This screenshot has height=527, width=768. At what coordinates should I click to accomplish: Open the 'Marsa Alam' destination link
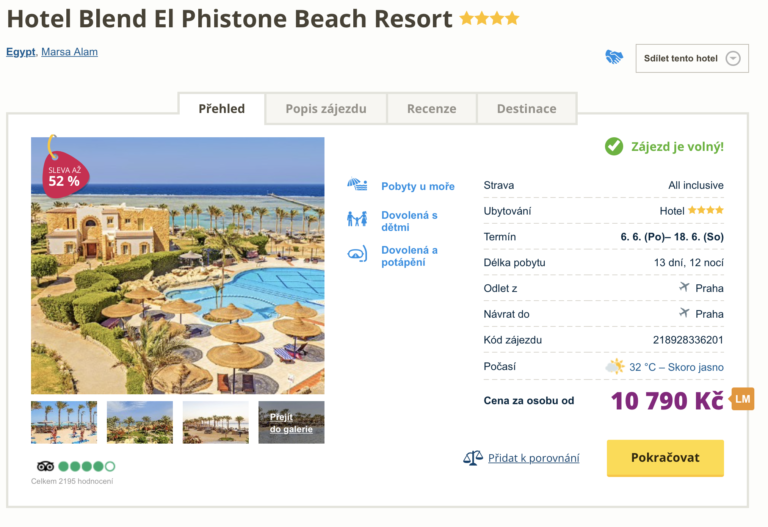(70, 52)
